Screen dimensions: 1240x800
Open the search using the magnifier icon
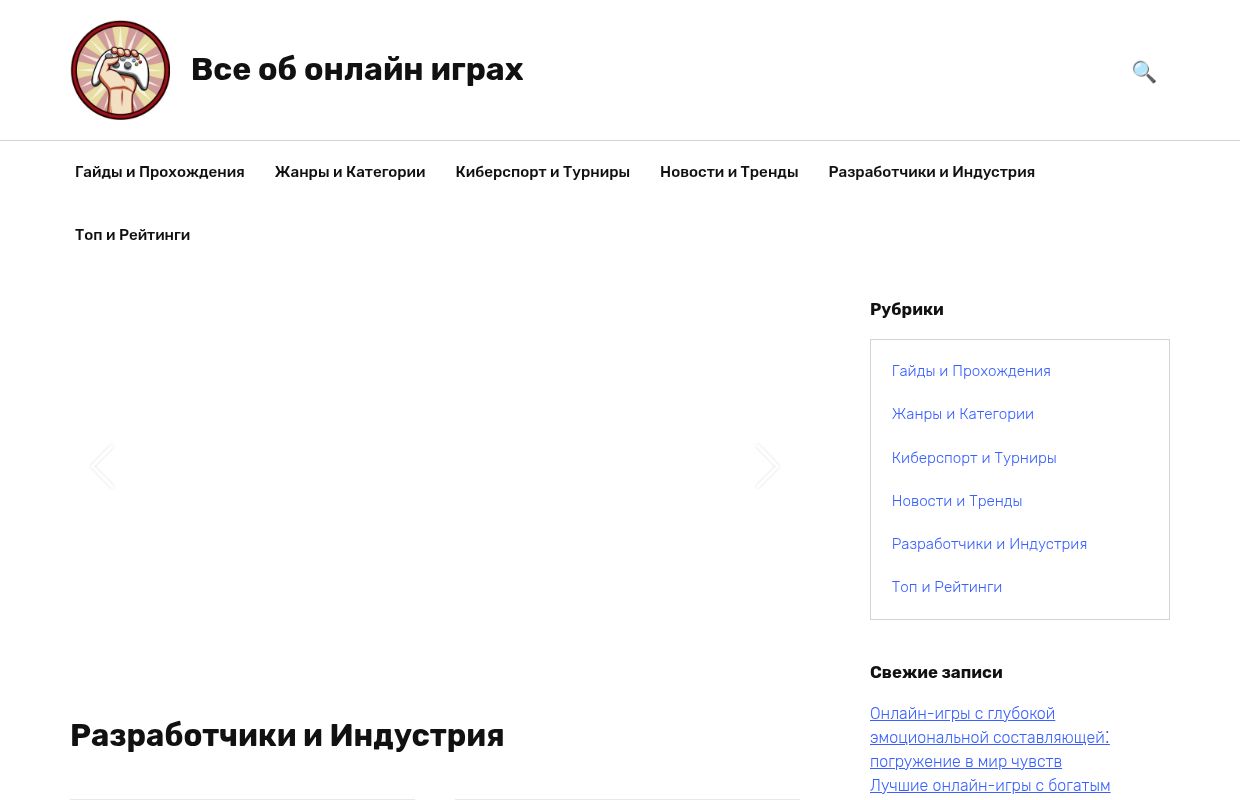(1144, 72)
